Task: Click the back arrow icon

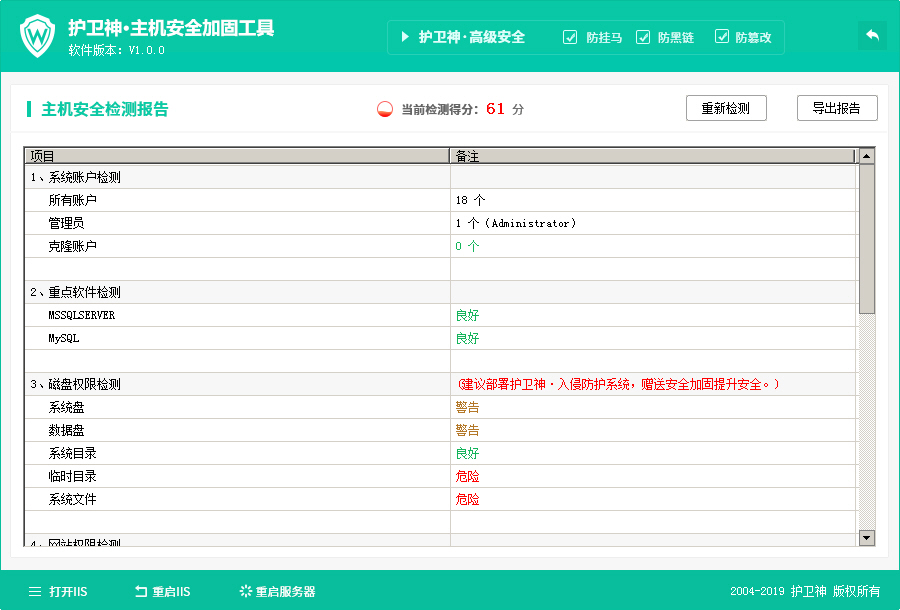Action: click(x=872, y=36)
